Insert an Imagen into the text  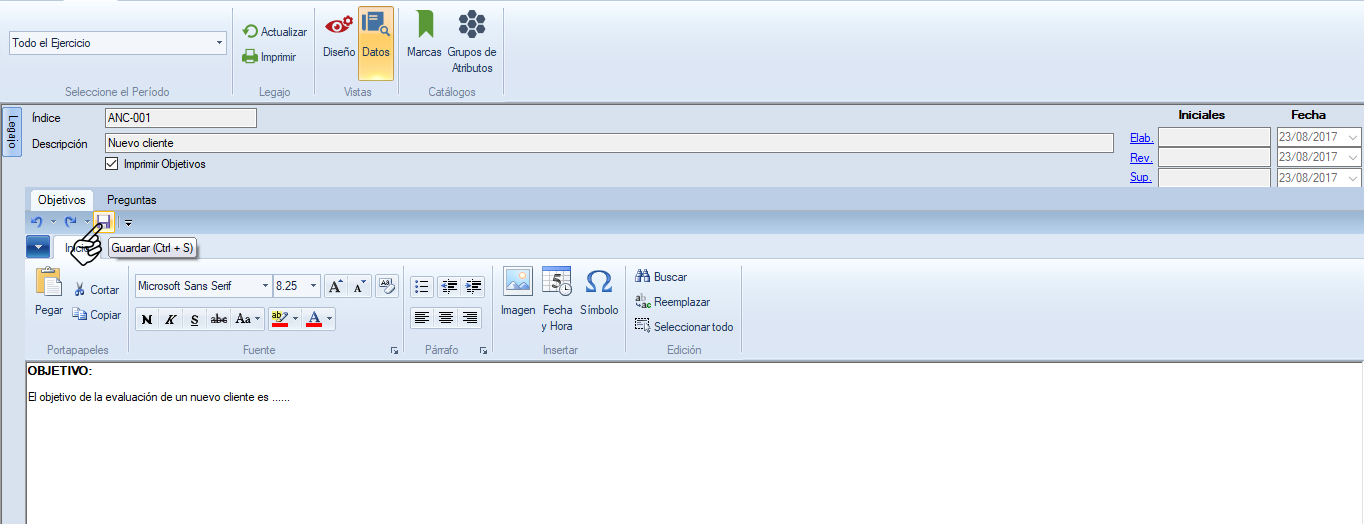point(518,292)
